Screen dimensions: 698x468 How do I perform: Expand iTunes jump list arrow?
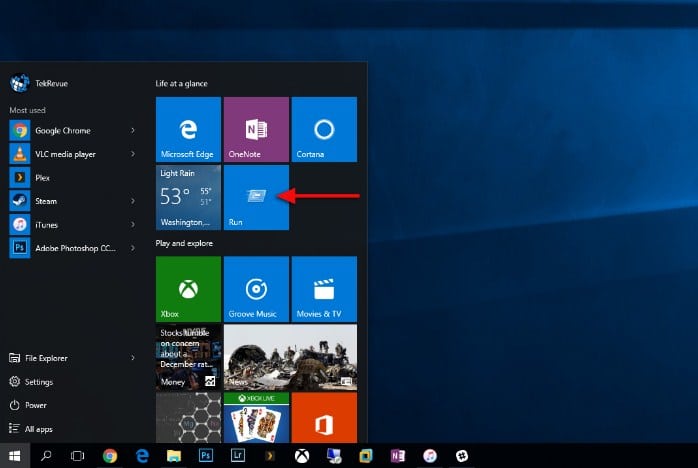(x=133, y=224)
